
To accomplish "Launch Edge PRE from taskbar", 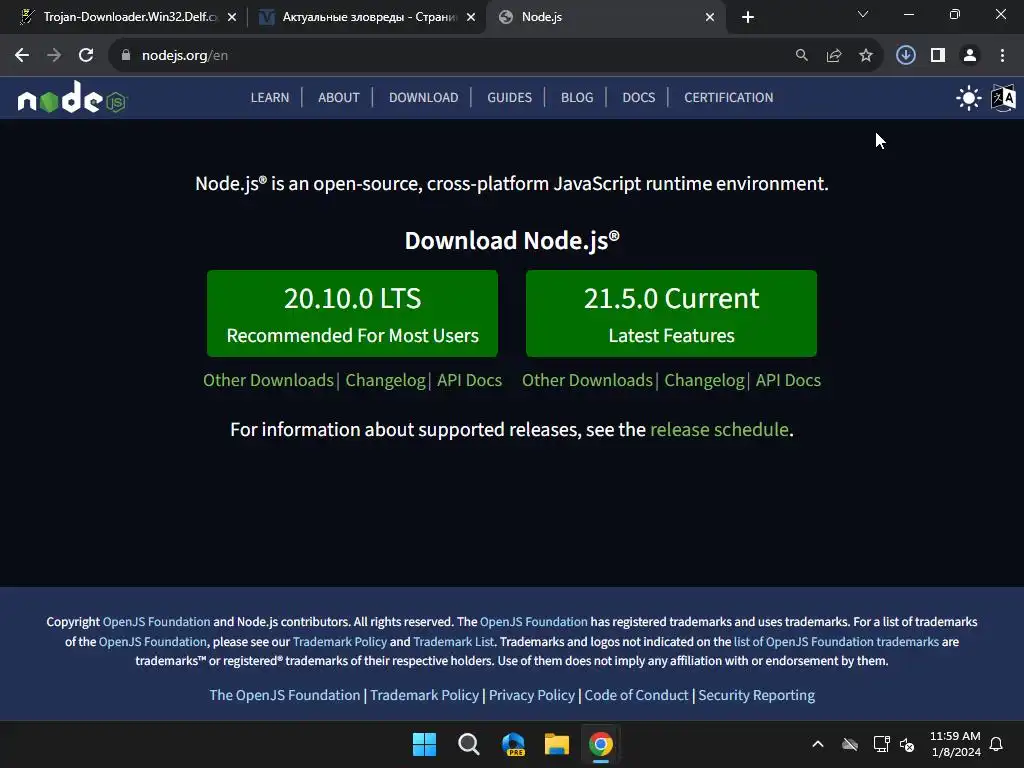I will pos(513,744).
